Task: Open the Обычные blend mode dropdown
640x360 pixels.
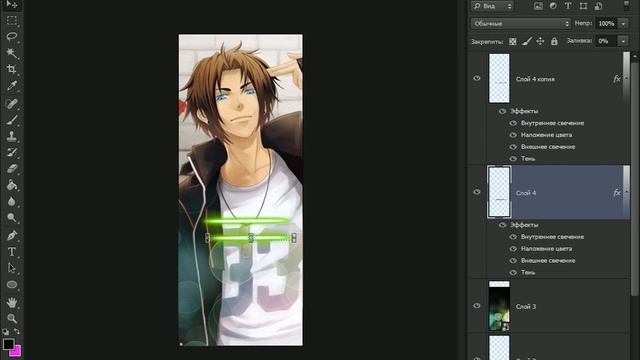Action: point(520,24)
